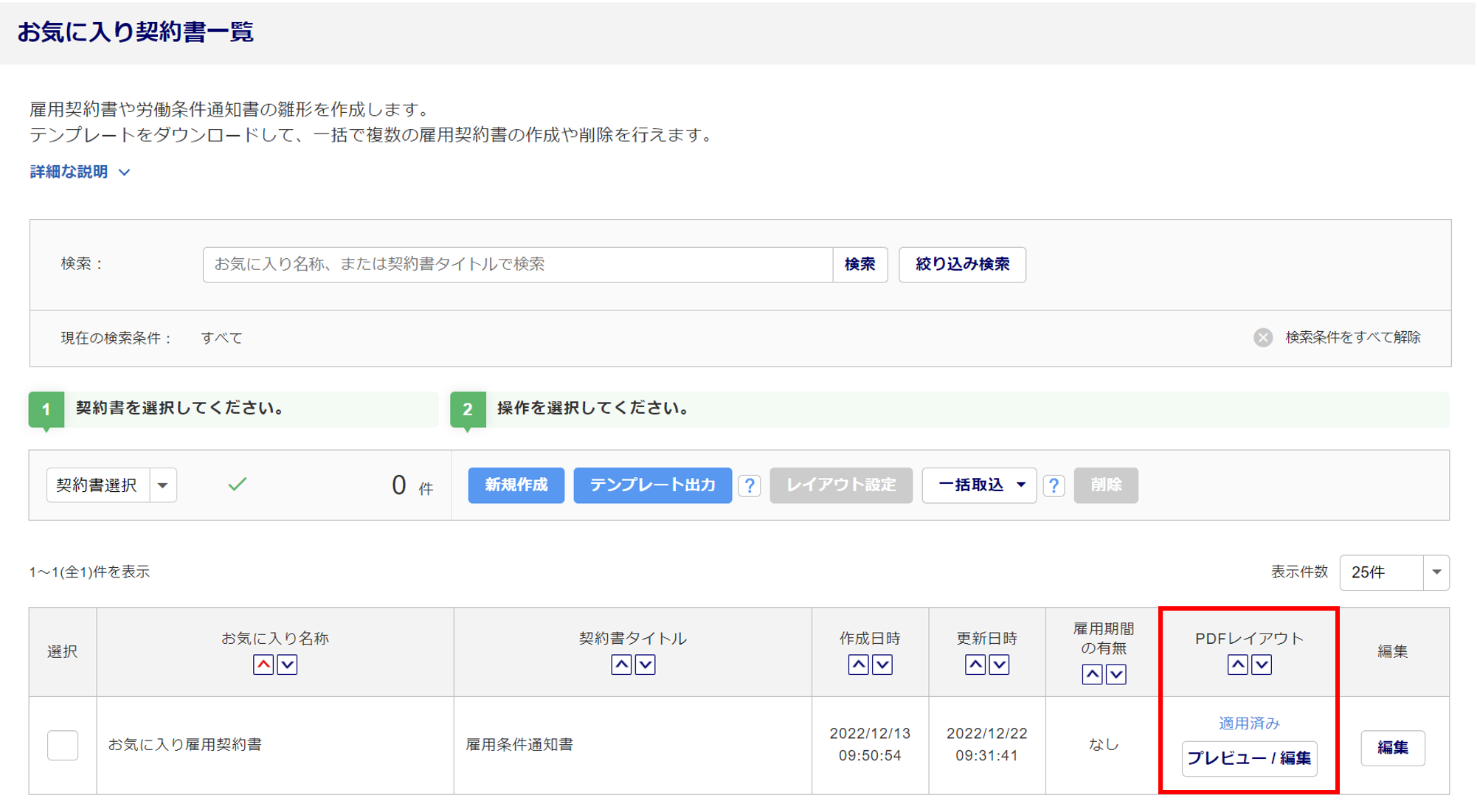Open 絞り込み検索 filter search
Screen dimensions: 1477x812
[x=962, y=264]
